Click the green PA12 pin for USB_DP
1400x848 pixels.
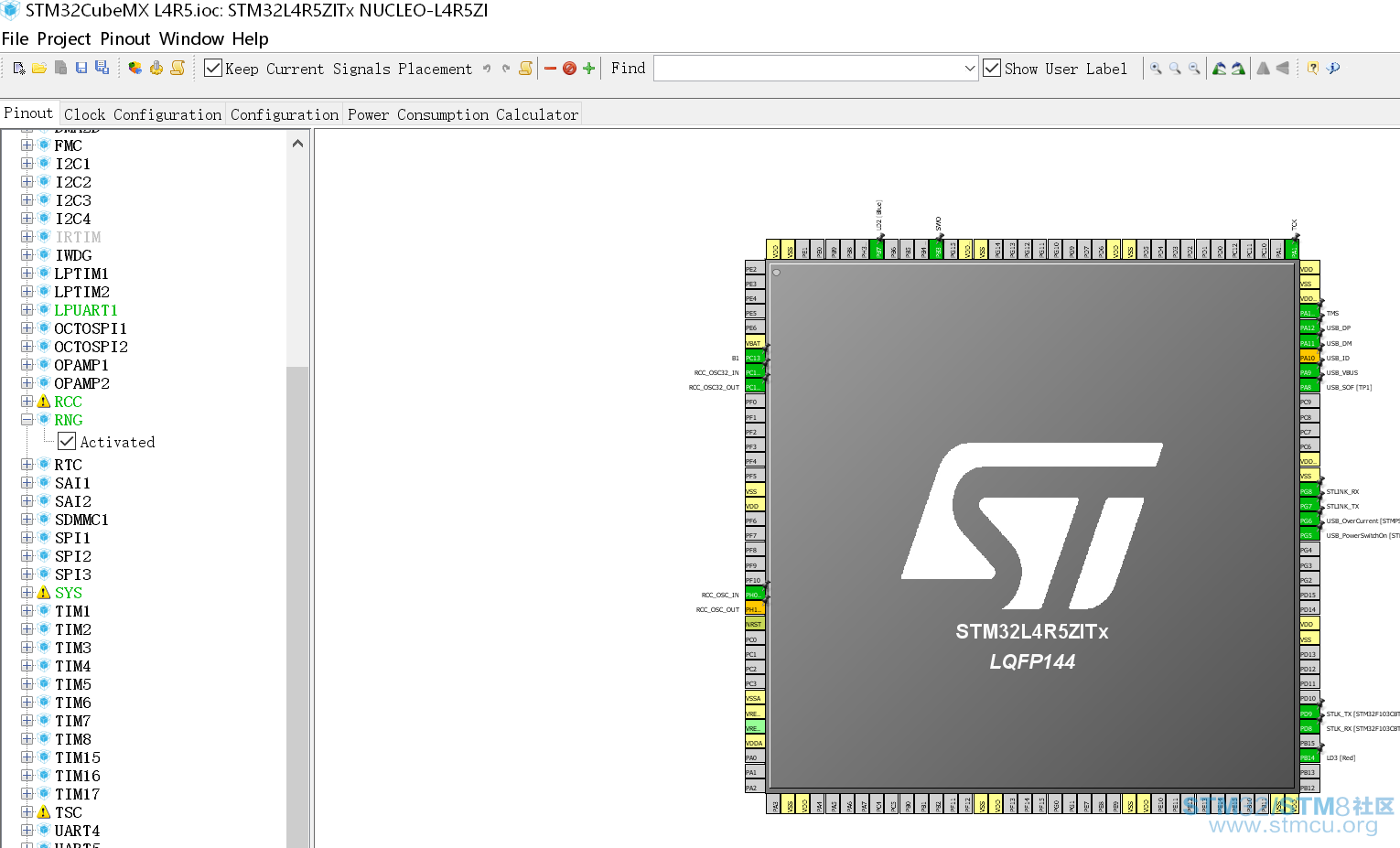coord(1308,327)
